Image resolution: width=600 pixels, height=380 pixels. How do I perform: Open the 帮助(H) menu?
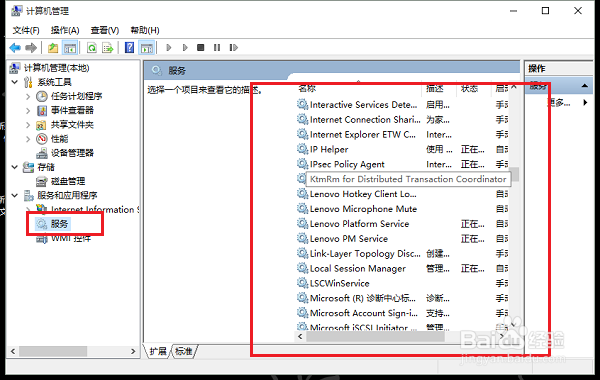click(x=145, y=30)
